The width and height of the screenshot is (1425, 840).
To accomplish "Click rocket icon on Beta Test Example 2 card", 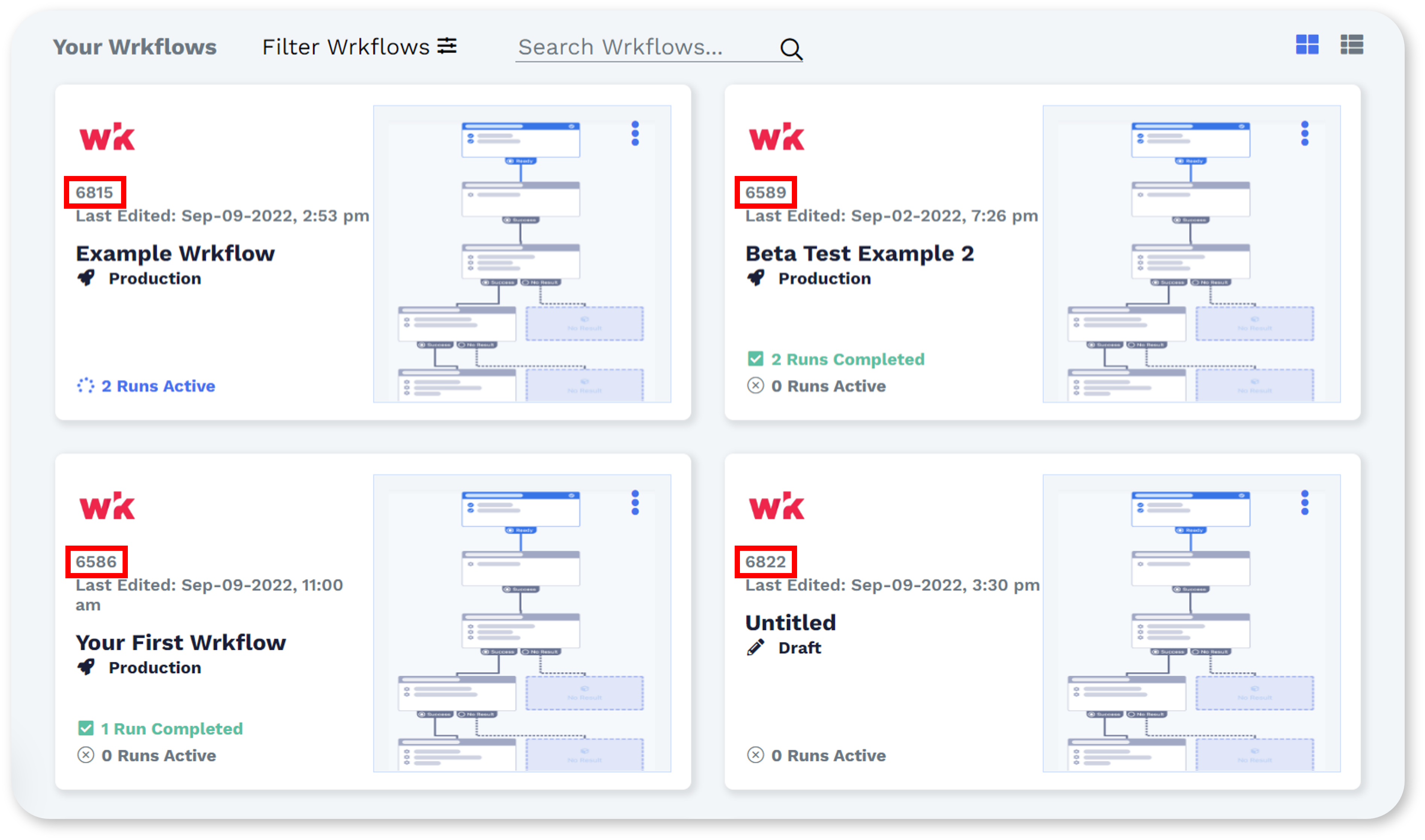I will 755,278.
